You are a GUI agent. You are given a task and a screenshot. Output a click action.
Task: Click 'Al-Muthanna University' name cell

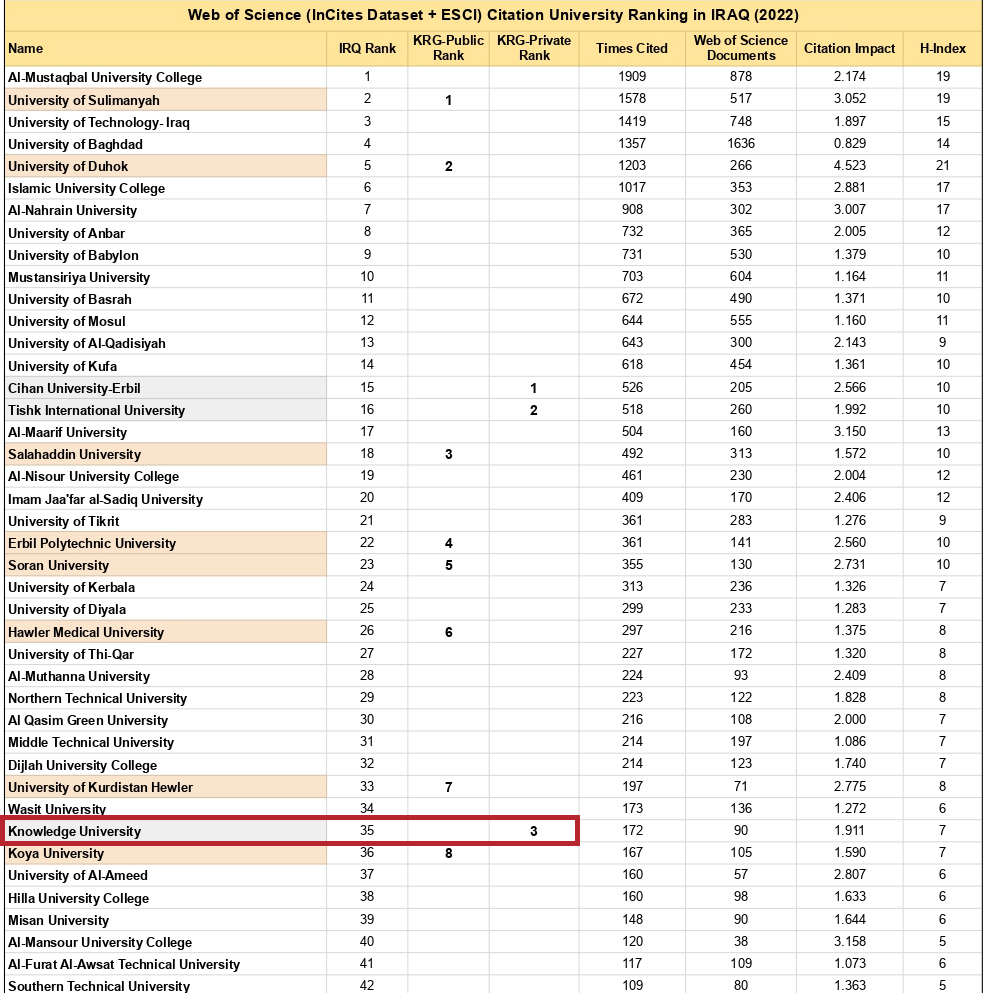click(166, 676)
